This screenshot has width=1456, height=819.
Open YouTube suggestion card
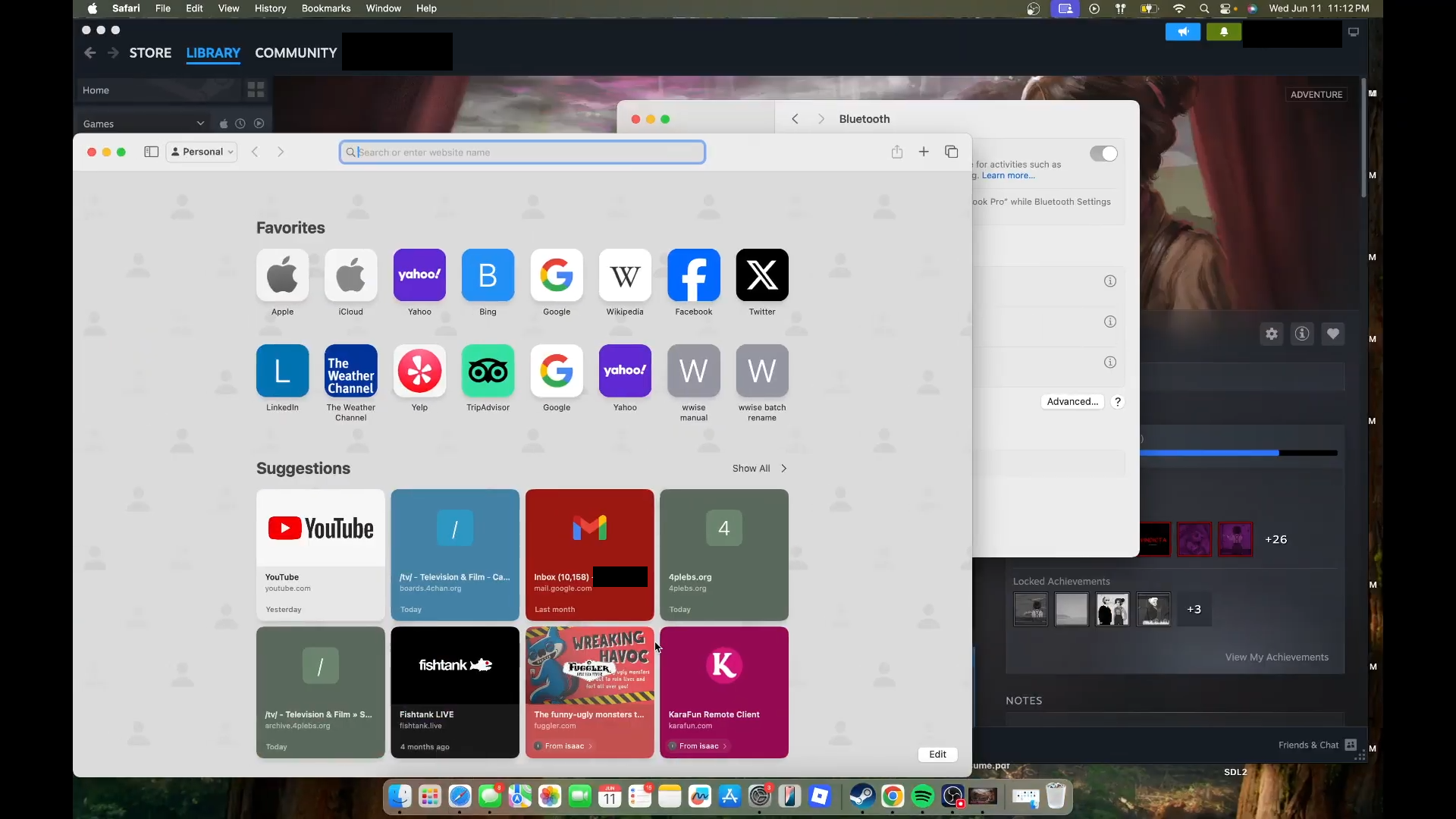click(x=321, y=555)
